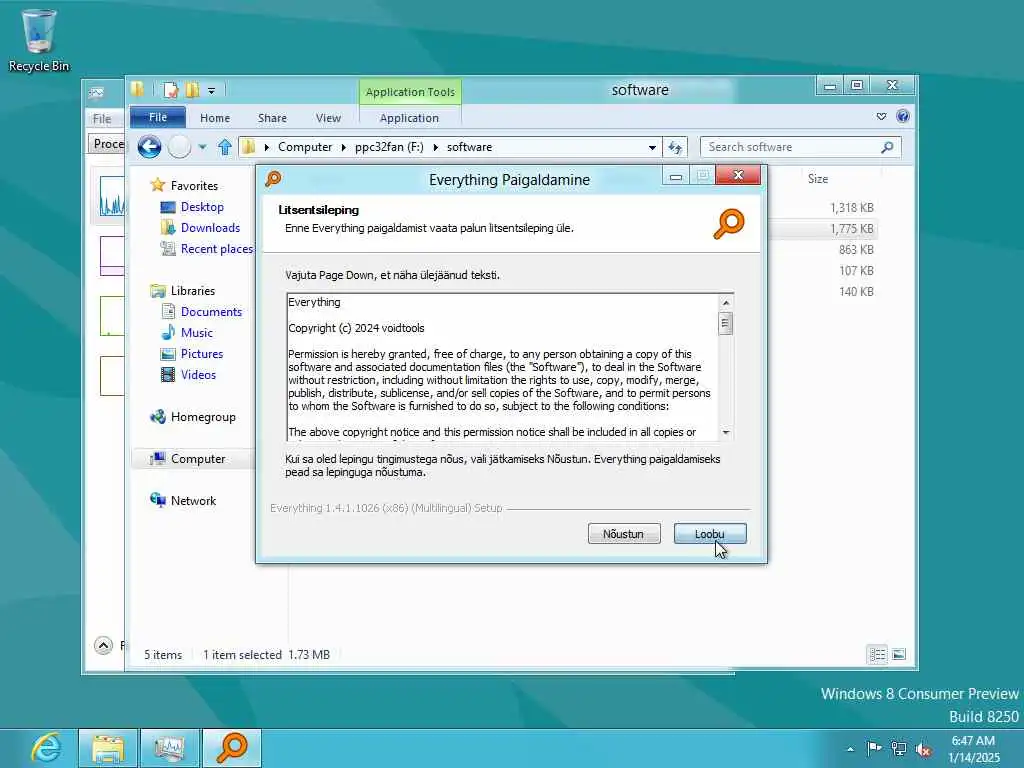The height and width of the screenshot is (768, 1024).
Task: Click the Size column header
Action: point(818,178)
